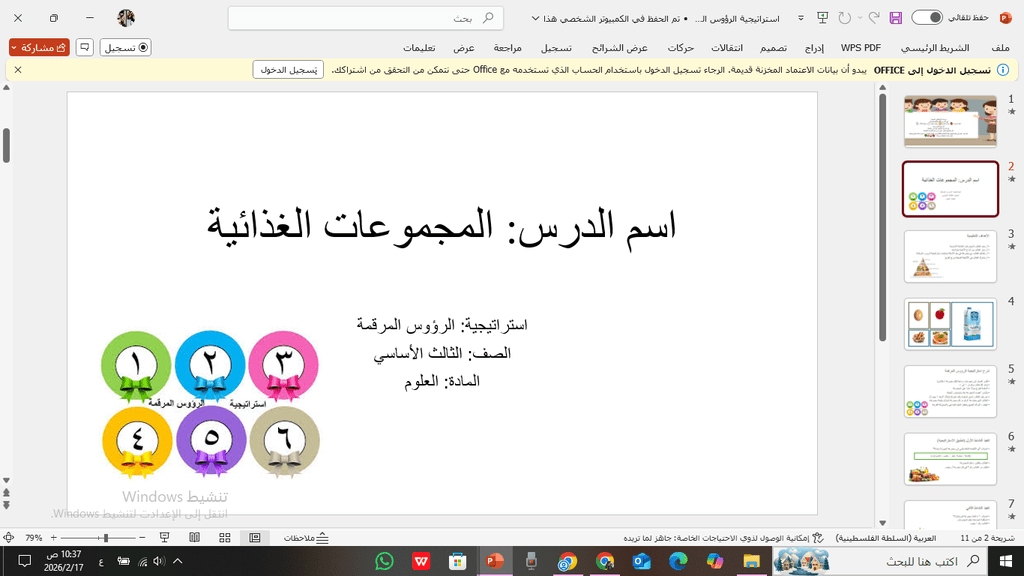
Task: Open the WPS PDF tab
Action: [x=860, y=48]
